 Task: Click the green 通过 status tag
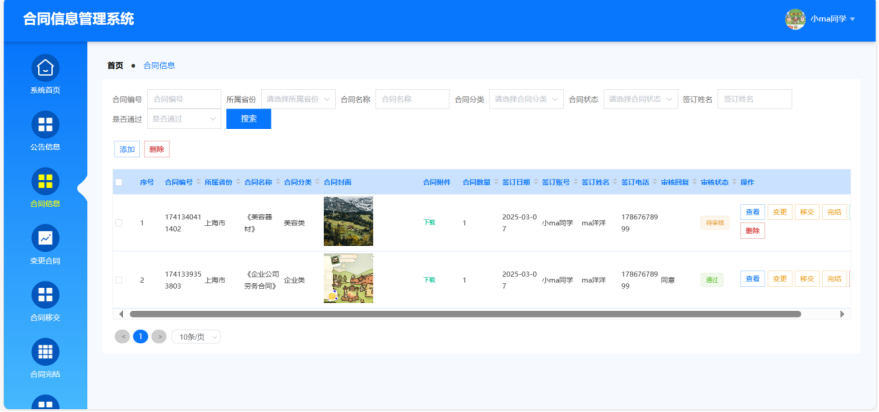pos(712,280)
